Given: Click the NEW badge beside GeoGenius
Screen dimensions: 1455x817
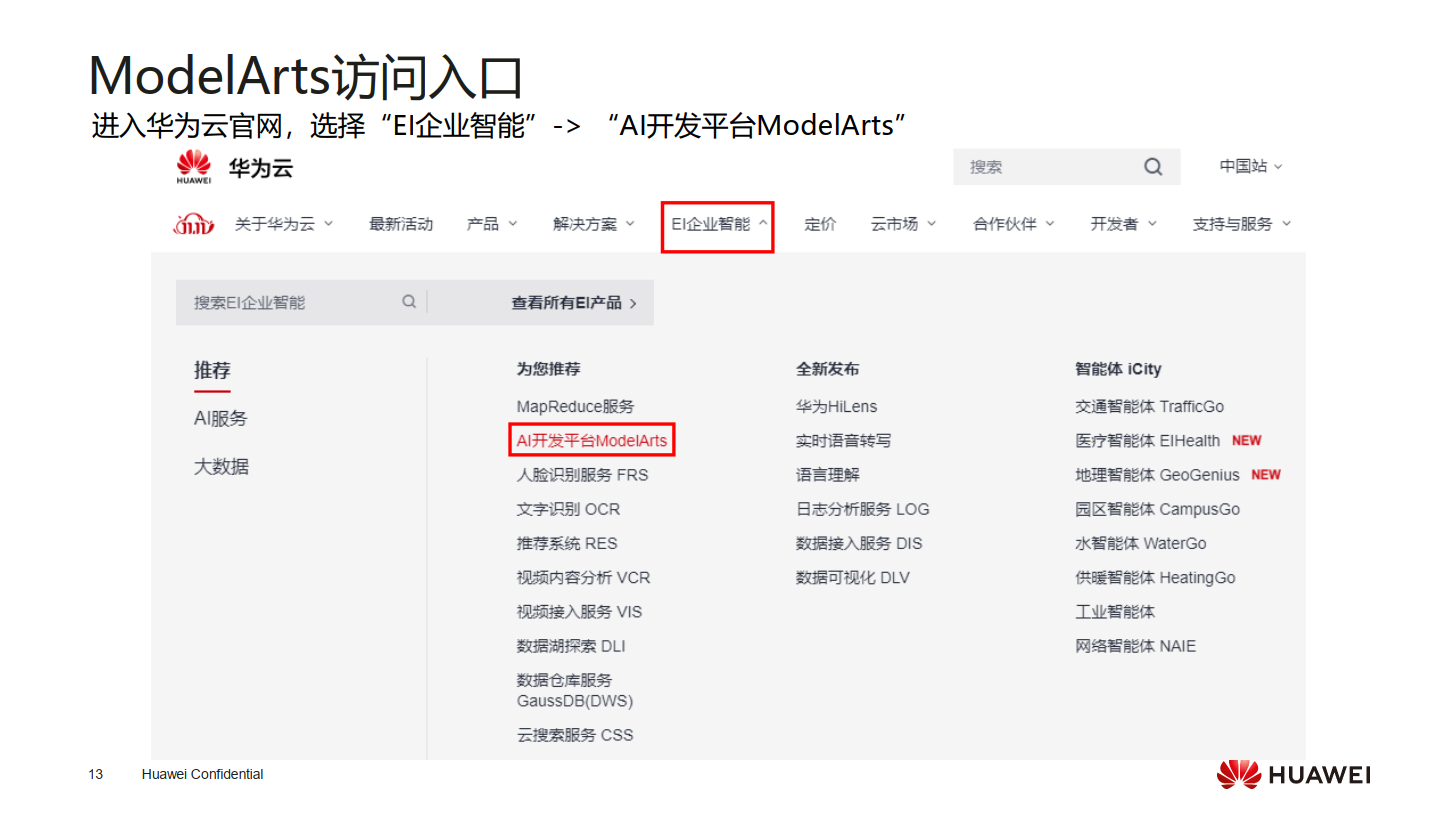Looking at the screenshot, I should click(x=1266, y=475).
